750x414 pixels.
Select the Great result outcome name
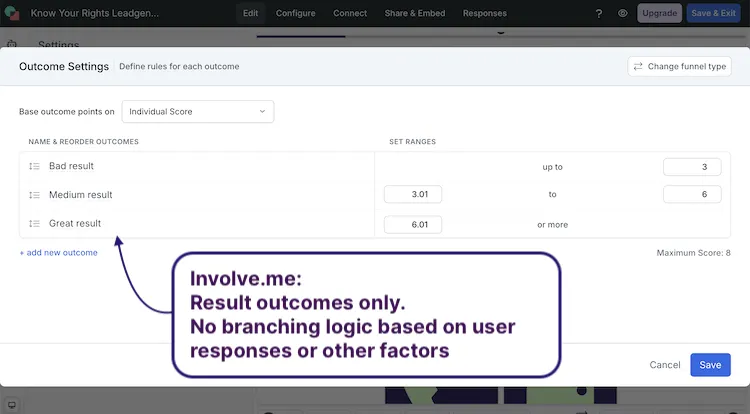75,223
